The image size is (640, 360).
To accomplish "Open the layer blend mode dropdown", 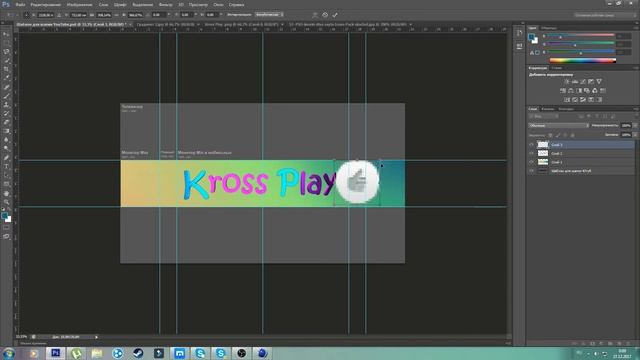I will tap(559, 126).
